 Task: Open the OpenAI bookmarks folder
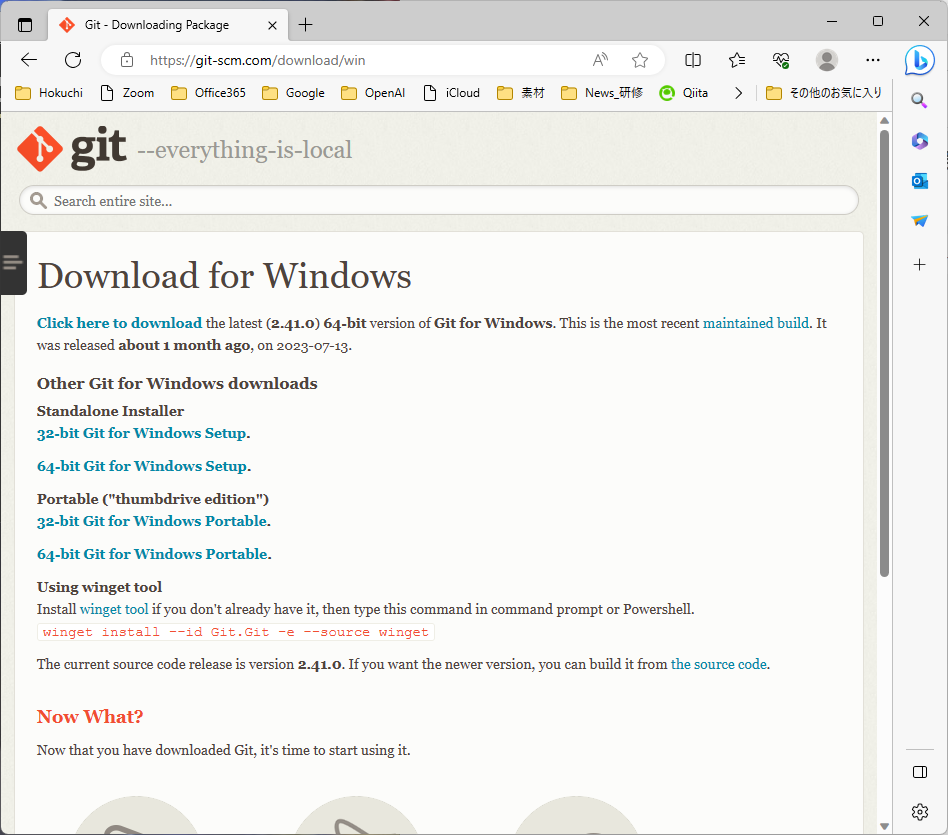tap(373, 93)
